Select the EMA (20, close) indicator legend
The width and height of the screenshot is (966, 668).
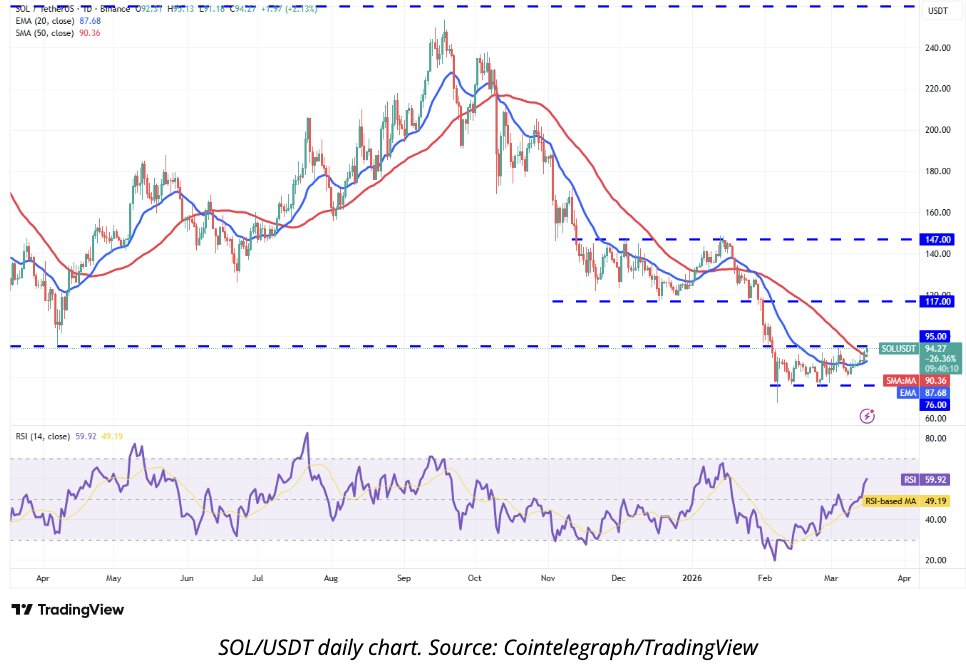(x=58, y=21)
